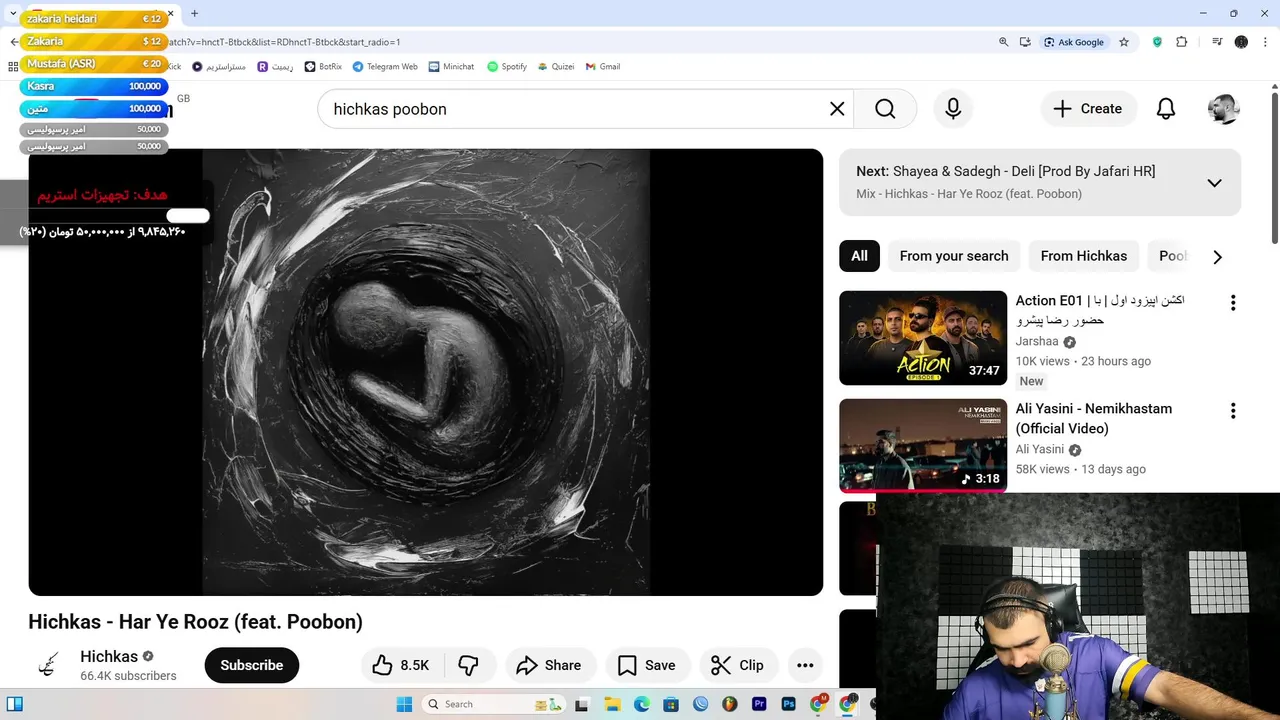Select the From Hichkas chip

pyautogui.click(x=1084, y=256)
